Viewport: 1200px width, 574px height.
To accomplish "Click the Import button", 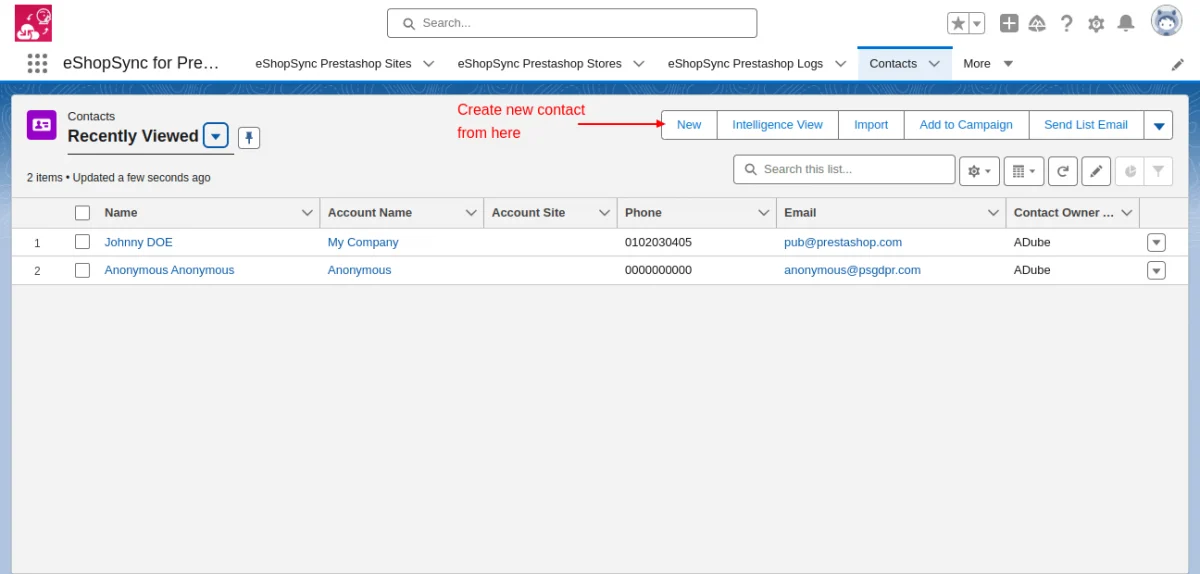I will [871, 125].
